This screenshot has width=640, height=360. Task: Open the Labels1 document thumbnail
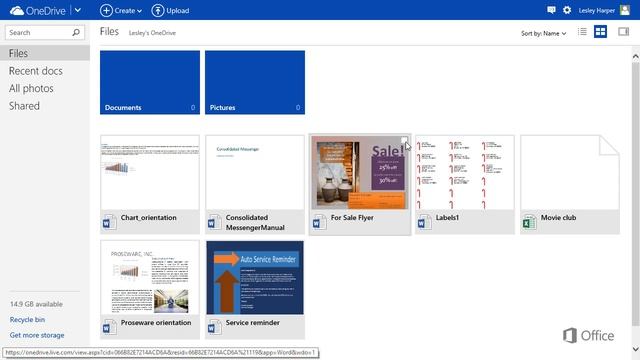465,173
